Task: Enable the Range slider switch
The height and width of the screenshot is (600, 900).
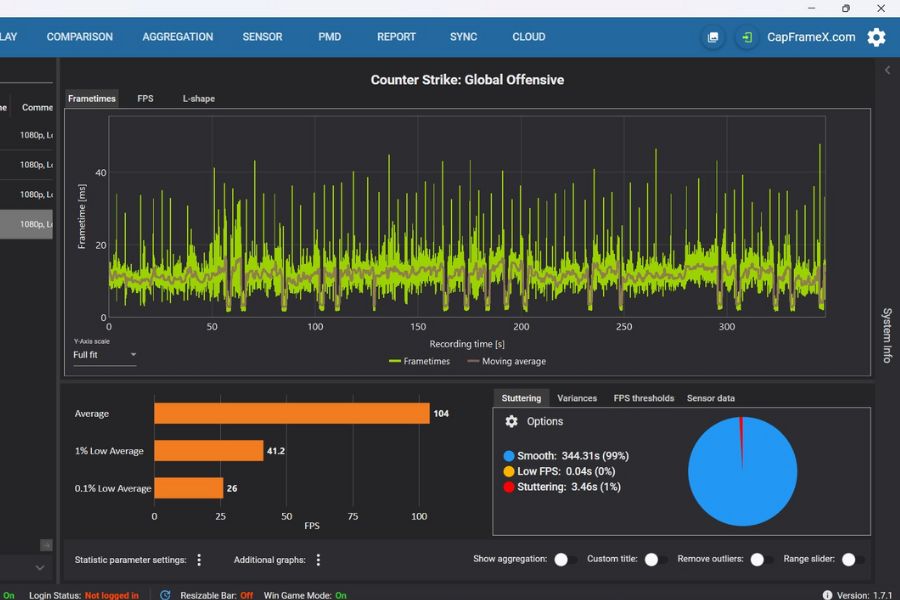Action: (x=852, y=560)
